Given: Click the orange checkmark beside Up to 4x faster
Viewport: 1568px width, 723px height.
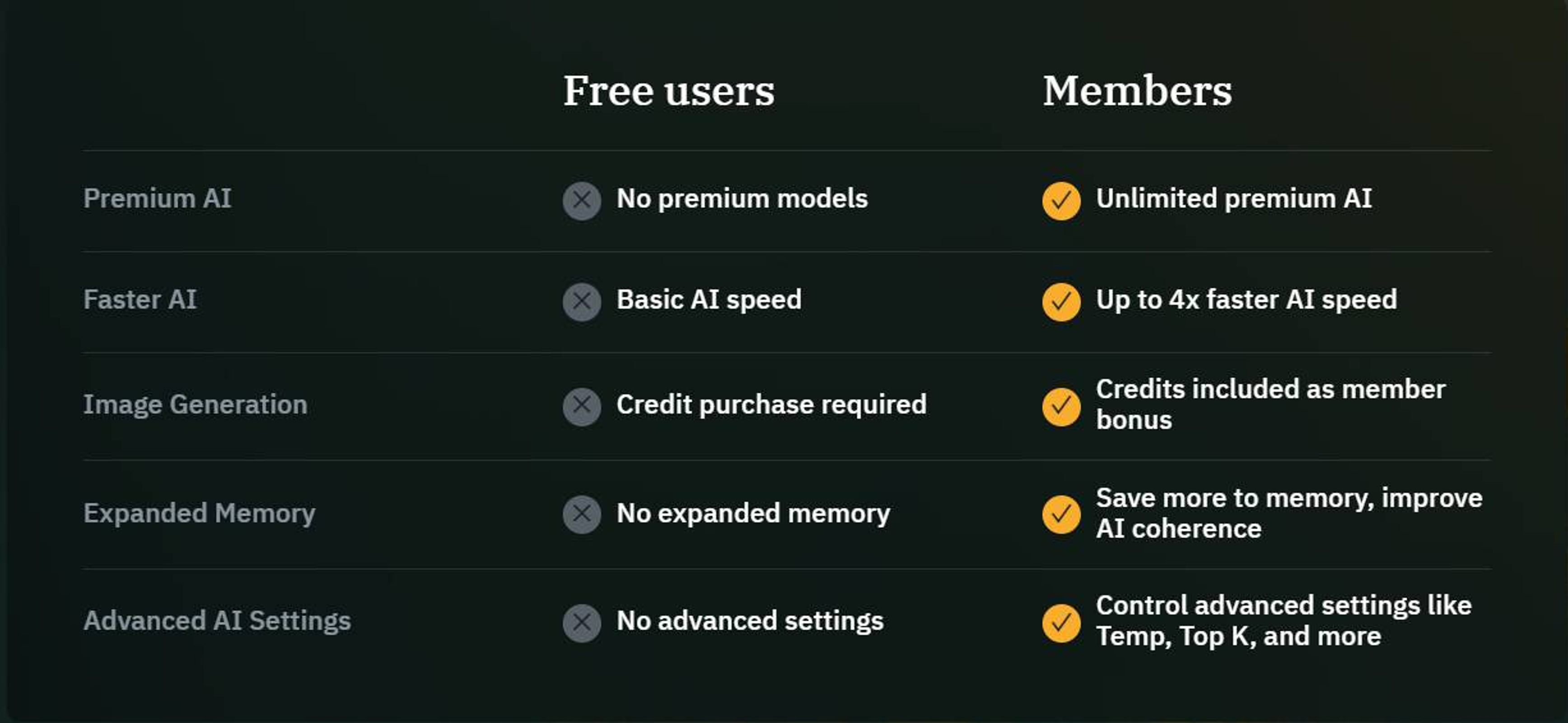Looking at the screenshot, I should tap(1061, 301).
